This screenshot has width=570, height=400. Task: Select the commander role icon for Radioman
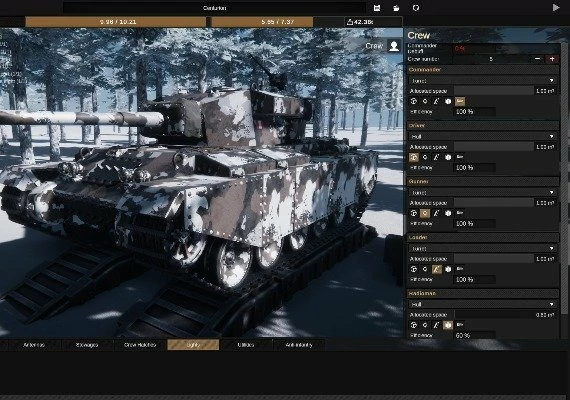(x=460, y=325)
